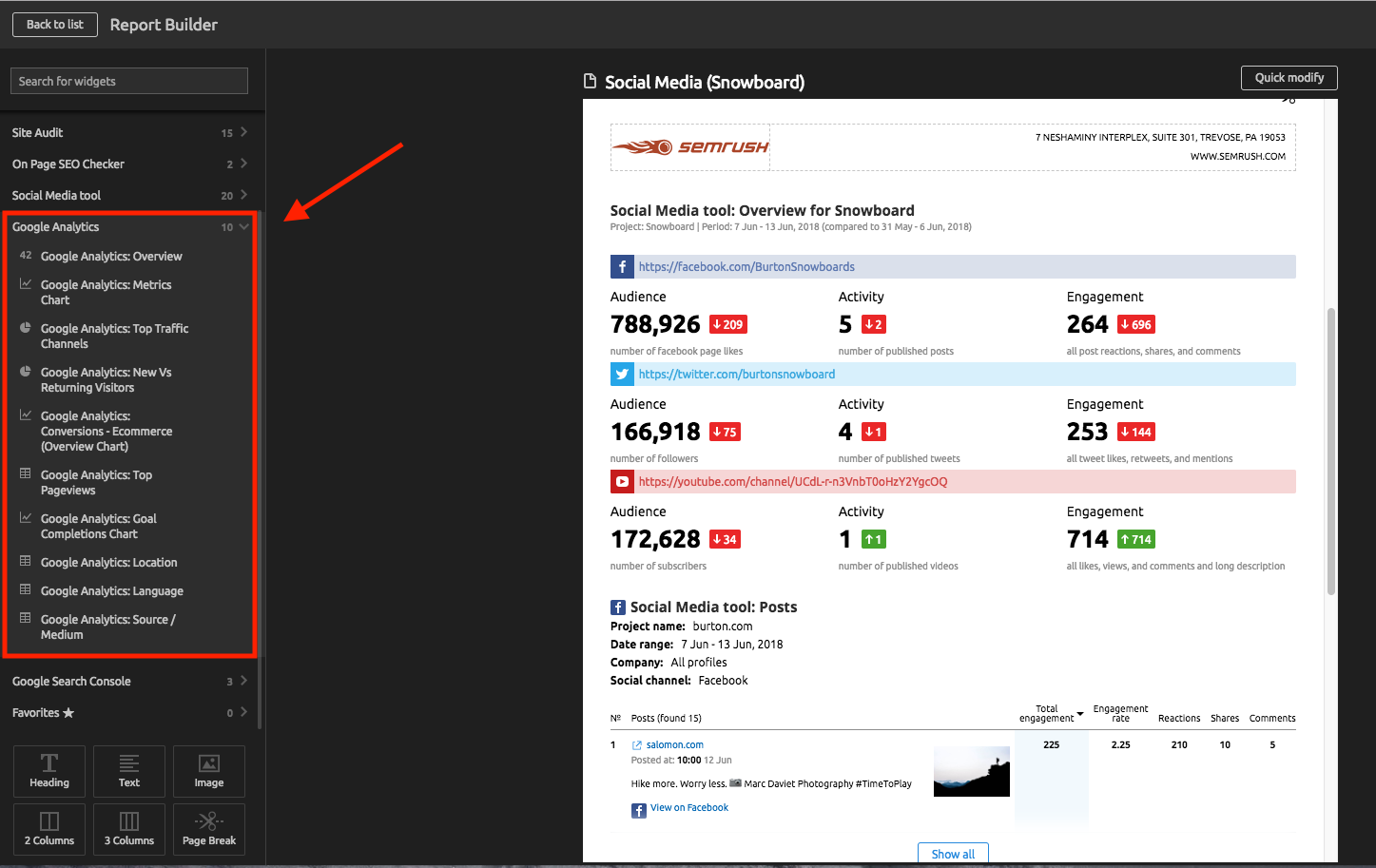The width and height of the screenshot is (1376, 868).
Task: Click the Engagement rate column header
Action: (x=1120, y=714)
